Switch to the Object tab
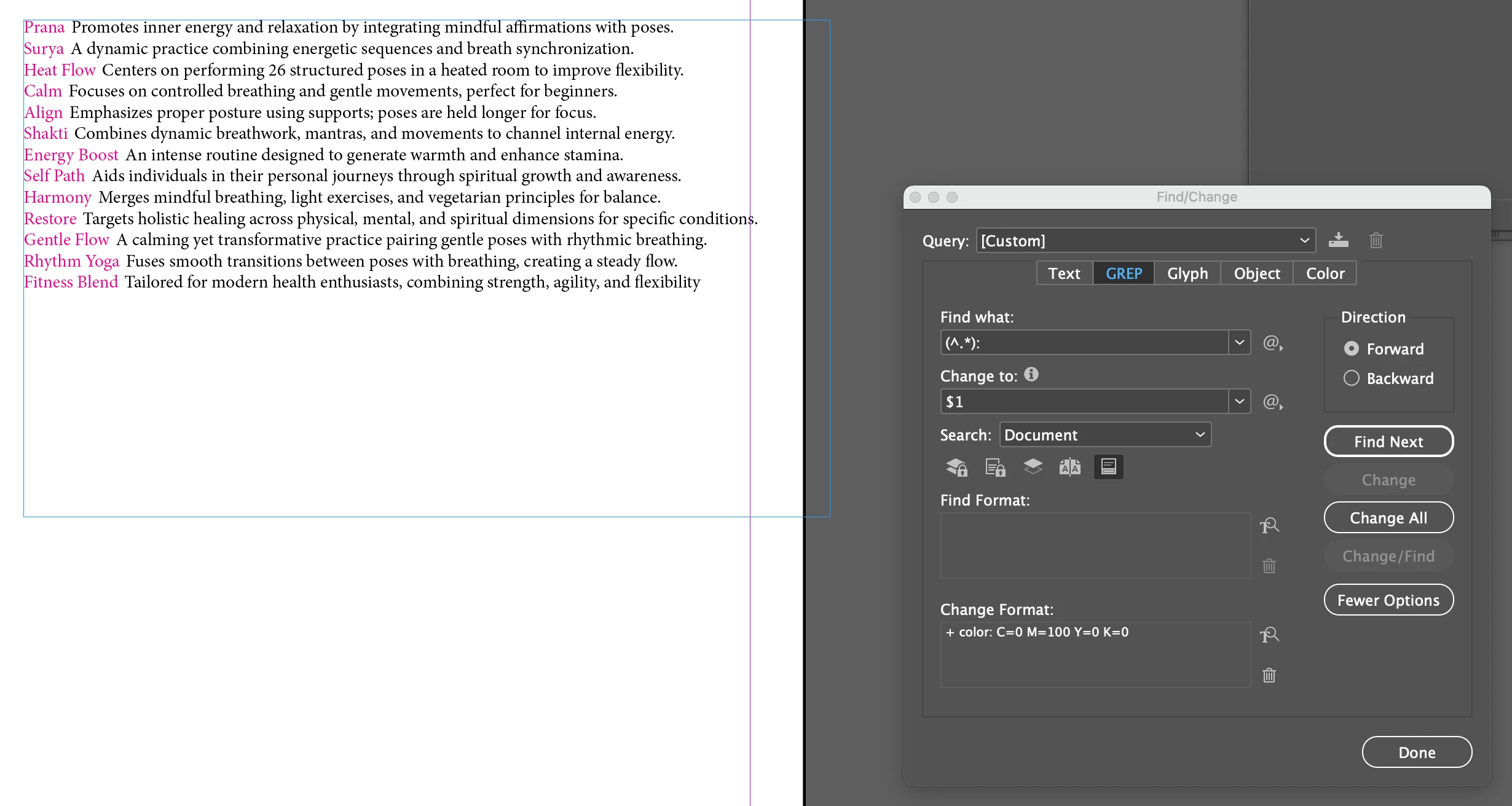Image resolution: width=1512 pixels, height=806 pixels. 1256,273
